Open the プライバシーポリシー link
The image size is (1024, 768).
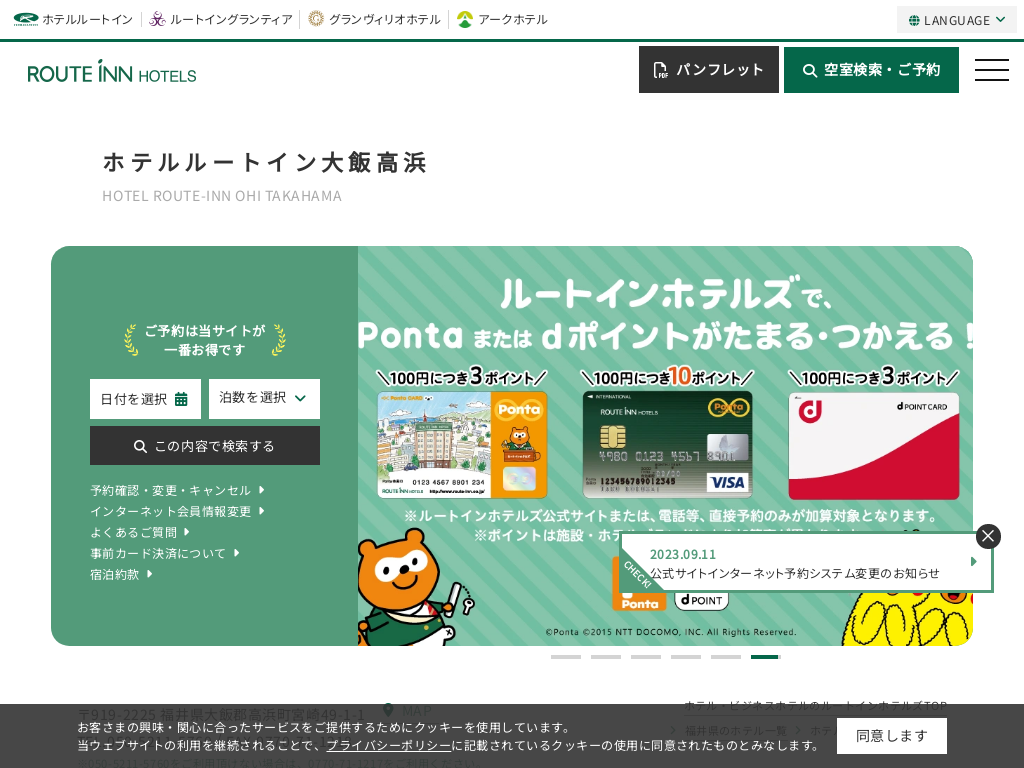[x=389, y=745]
